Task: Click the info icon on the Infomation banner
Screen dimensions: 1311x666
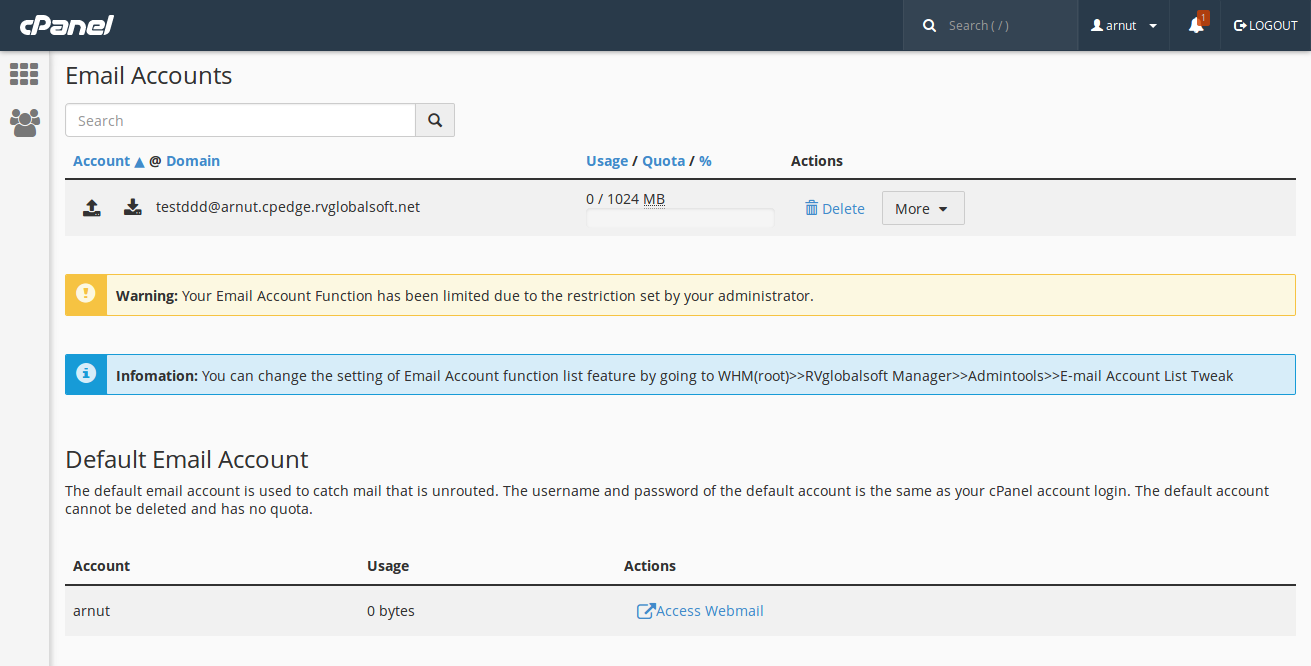Action: pyautogui.click(x=85, y=374)
